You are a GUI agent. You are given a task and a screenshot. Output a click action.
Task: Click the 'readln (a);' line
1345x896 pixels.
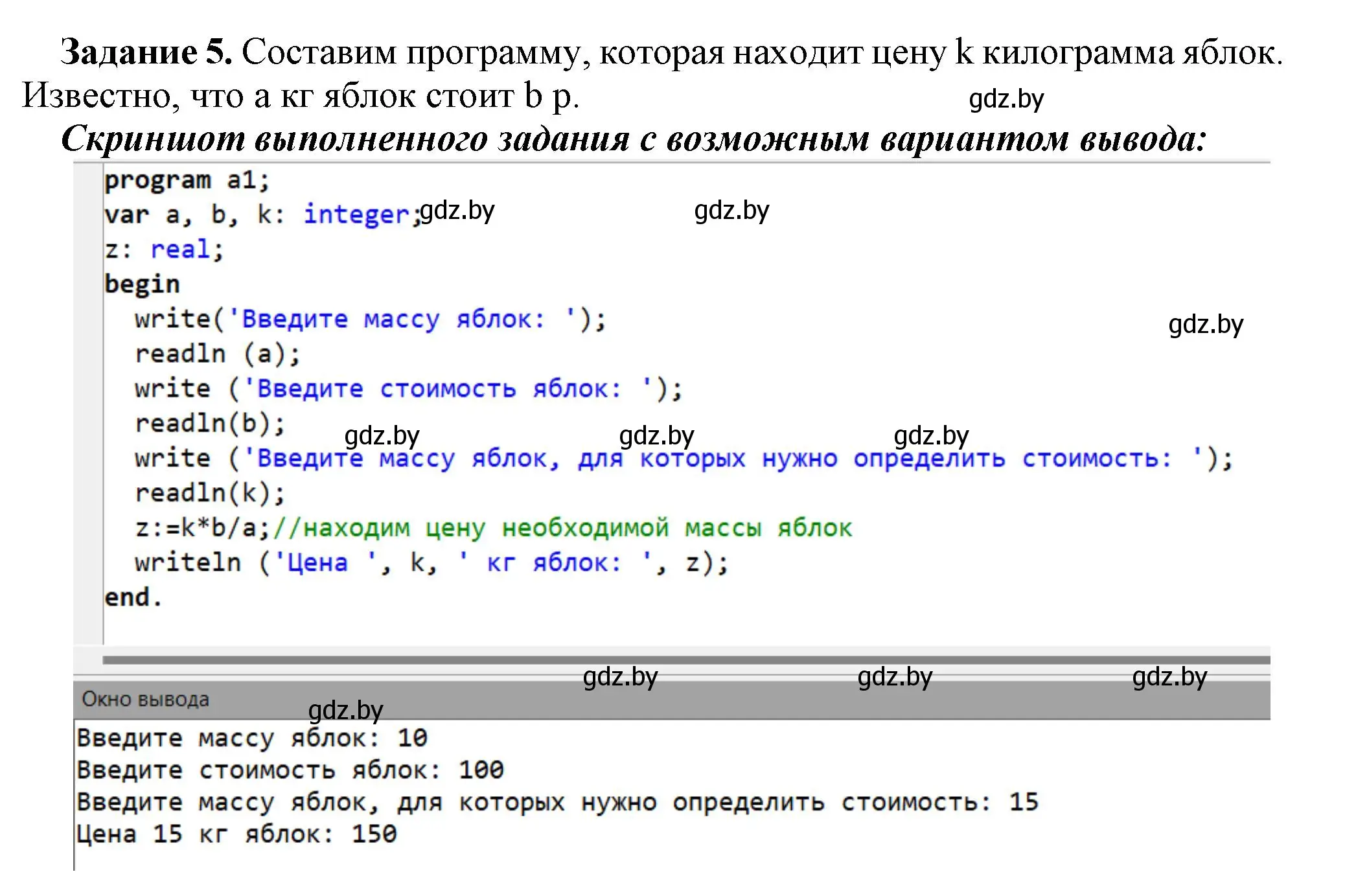218,354
